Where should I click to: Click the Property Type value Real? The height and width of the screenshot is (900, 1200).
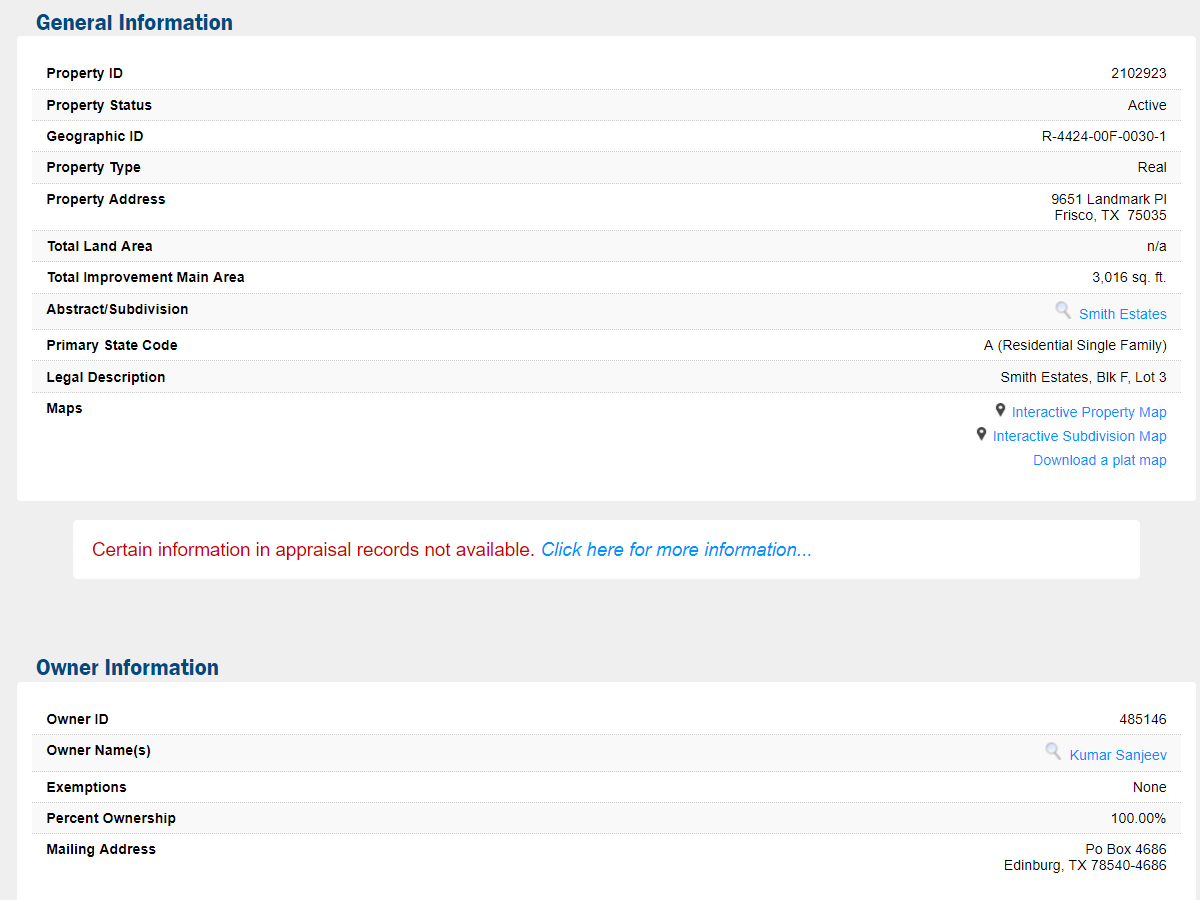coord(1152,167)
